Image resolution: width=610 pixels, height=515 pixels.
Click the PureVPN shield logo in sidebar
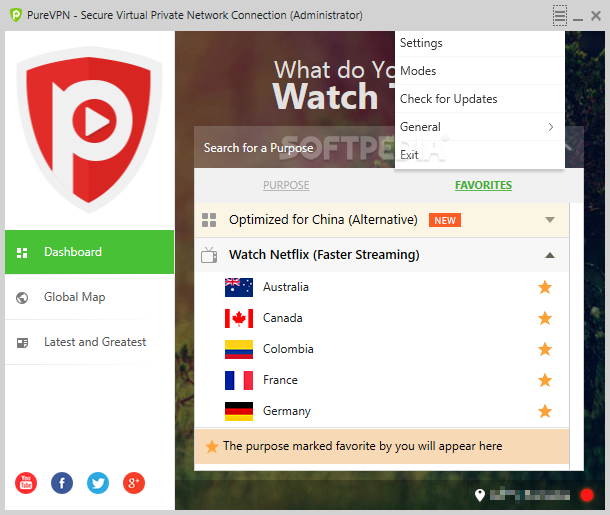[x=89, y=130]
